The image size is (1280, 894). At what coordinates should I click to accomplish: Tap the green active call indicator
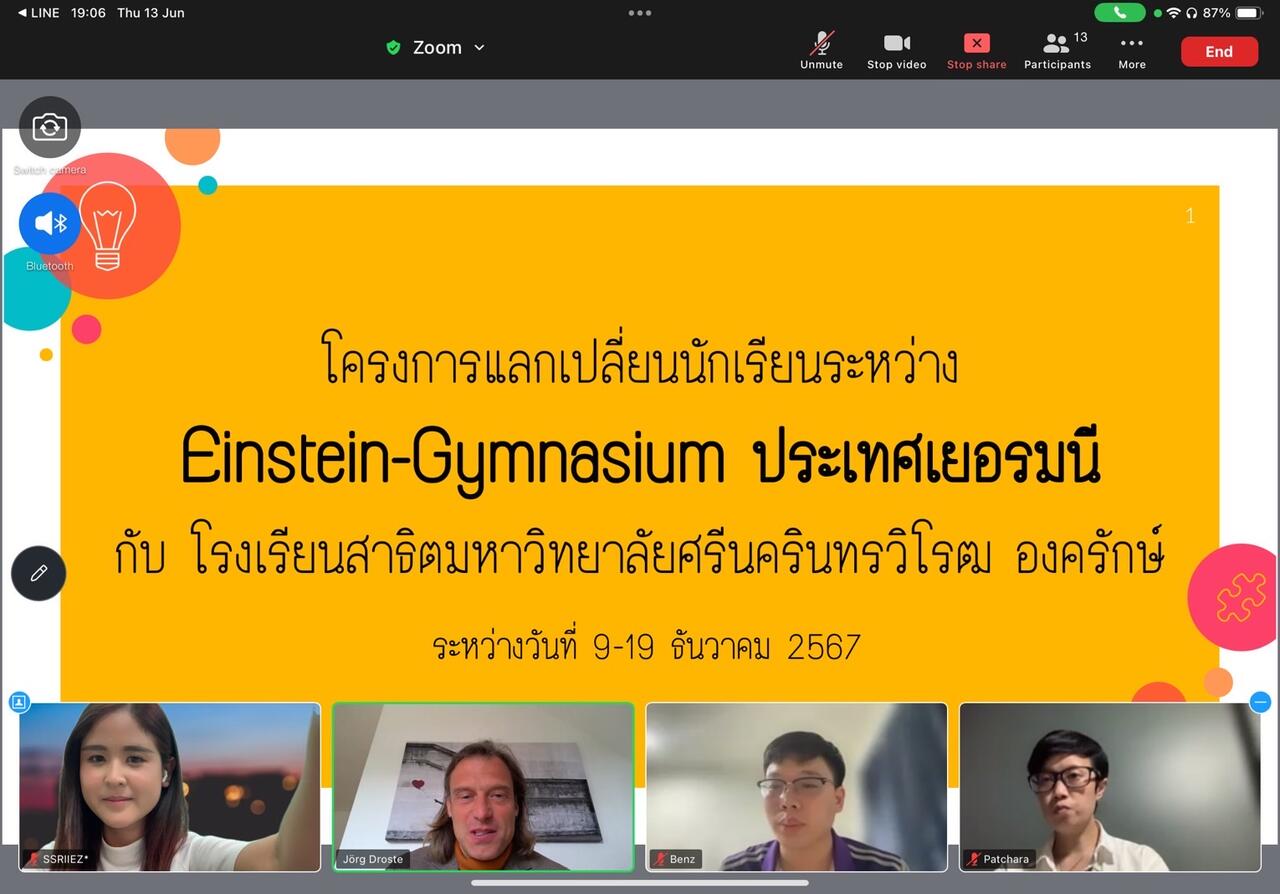pos(1120,13)
